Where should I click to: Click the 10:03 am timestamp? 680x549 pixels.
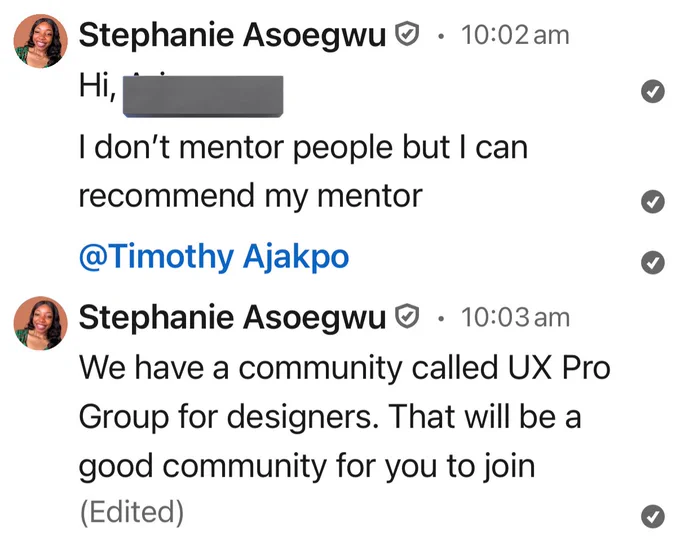click(515, 317)
